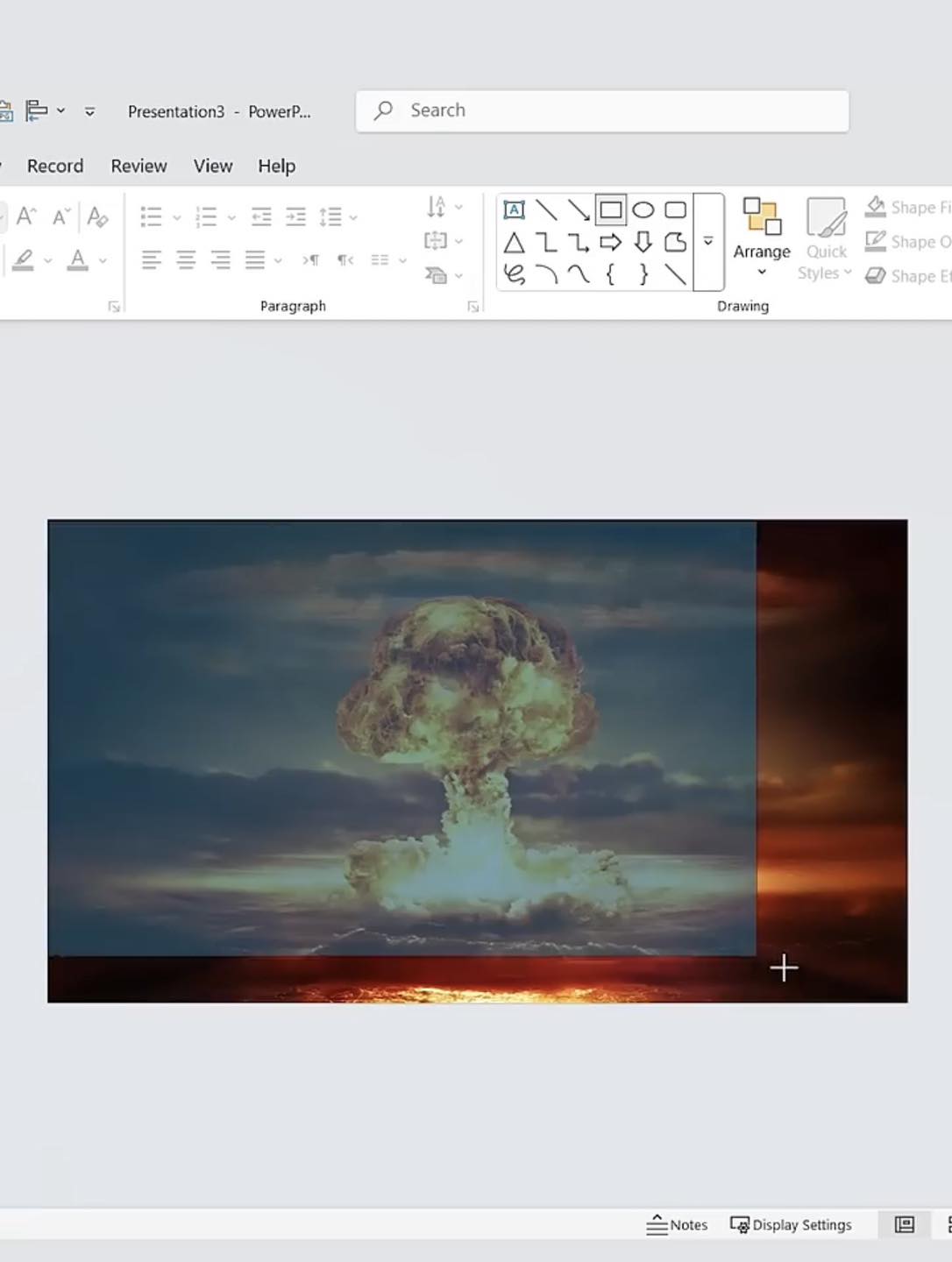Select the Line Arrow shape

[579, 209]
